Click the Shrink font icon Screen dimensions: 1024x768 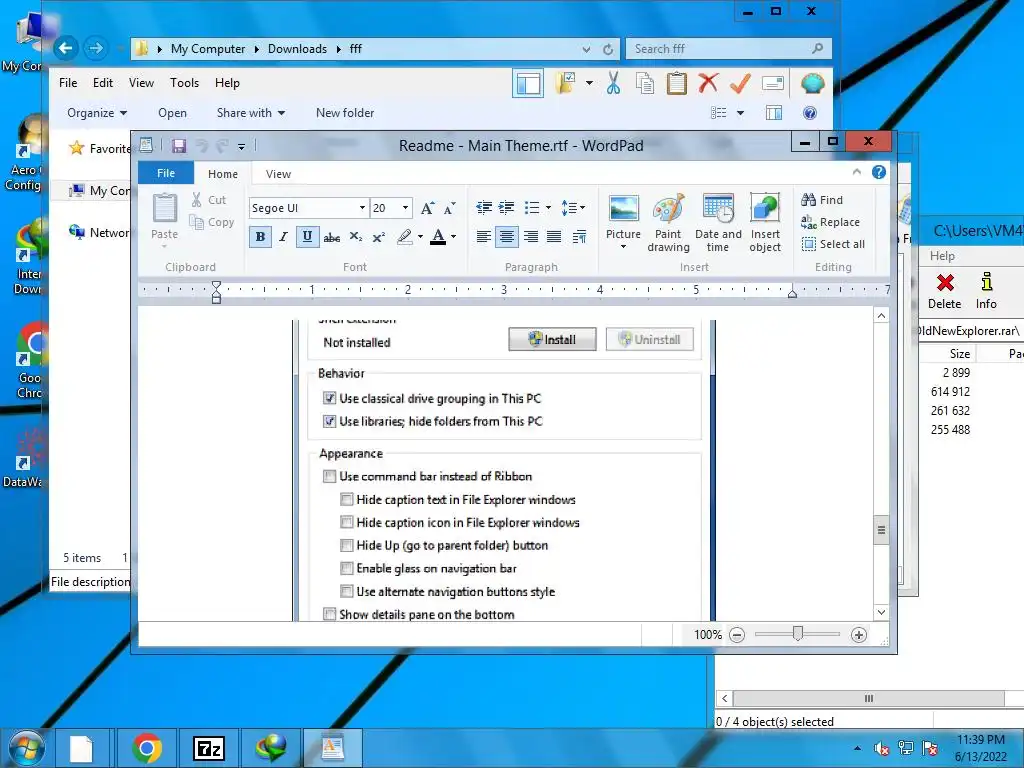point(450,208)
